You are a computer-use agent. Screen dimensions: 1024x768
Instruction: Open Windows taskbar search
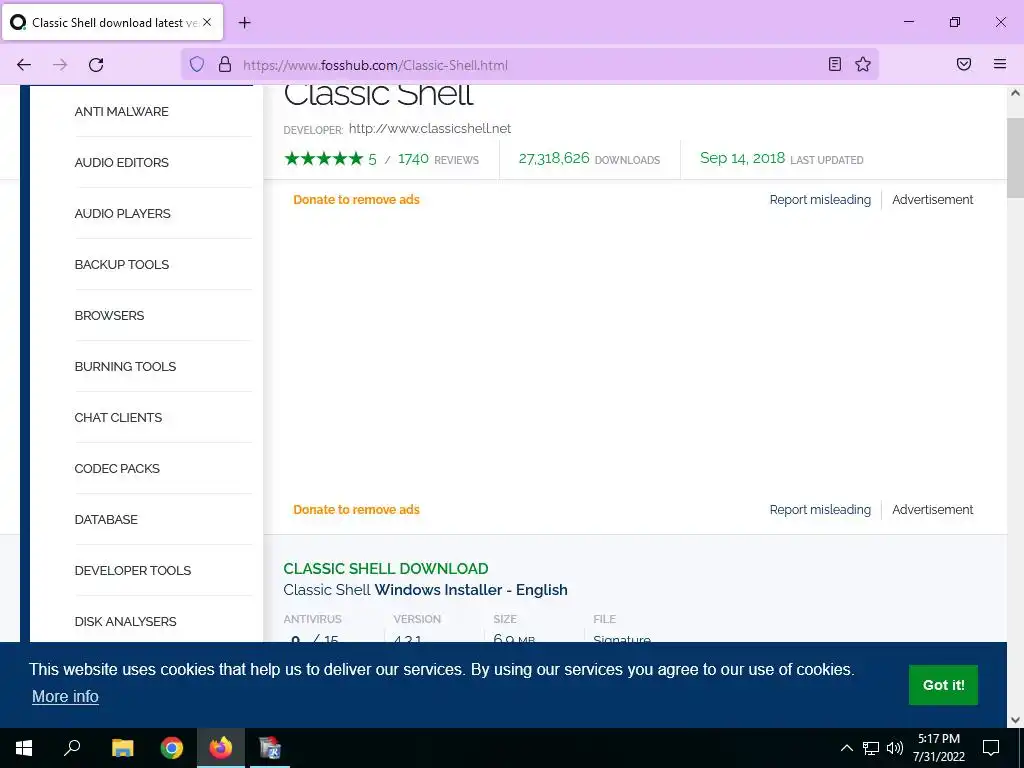(72, 748)
